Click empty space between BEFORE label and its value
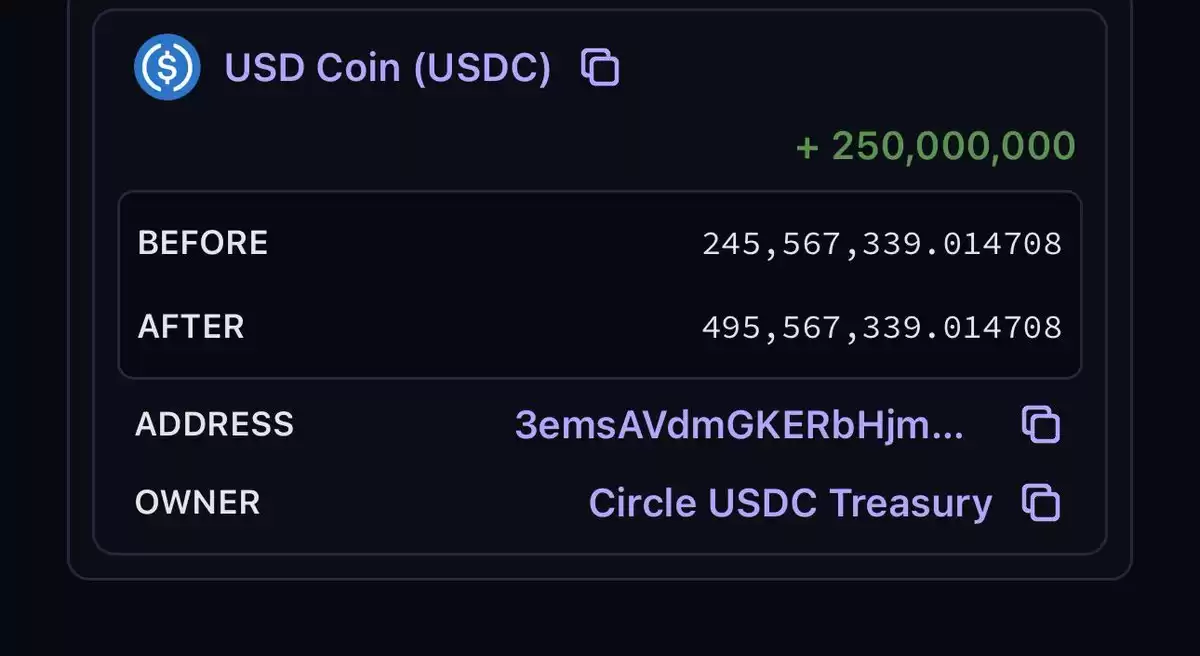This screenshot has width=1200, height=656. pos(485,244)
